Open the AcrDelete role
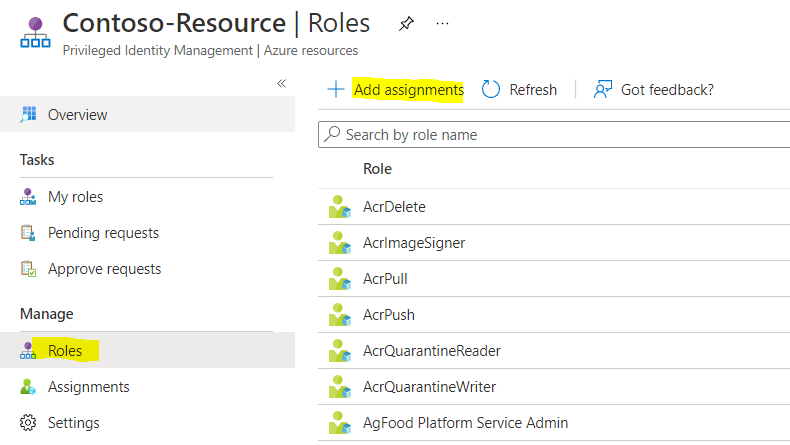 [394, 207]
